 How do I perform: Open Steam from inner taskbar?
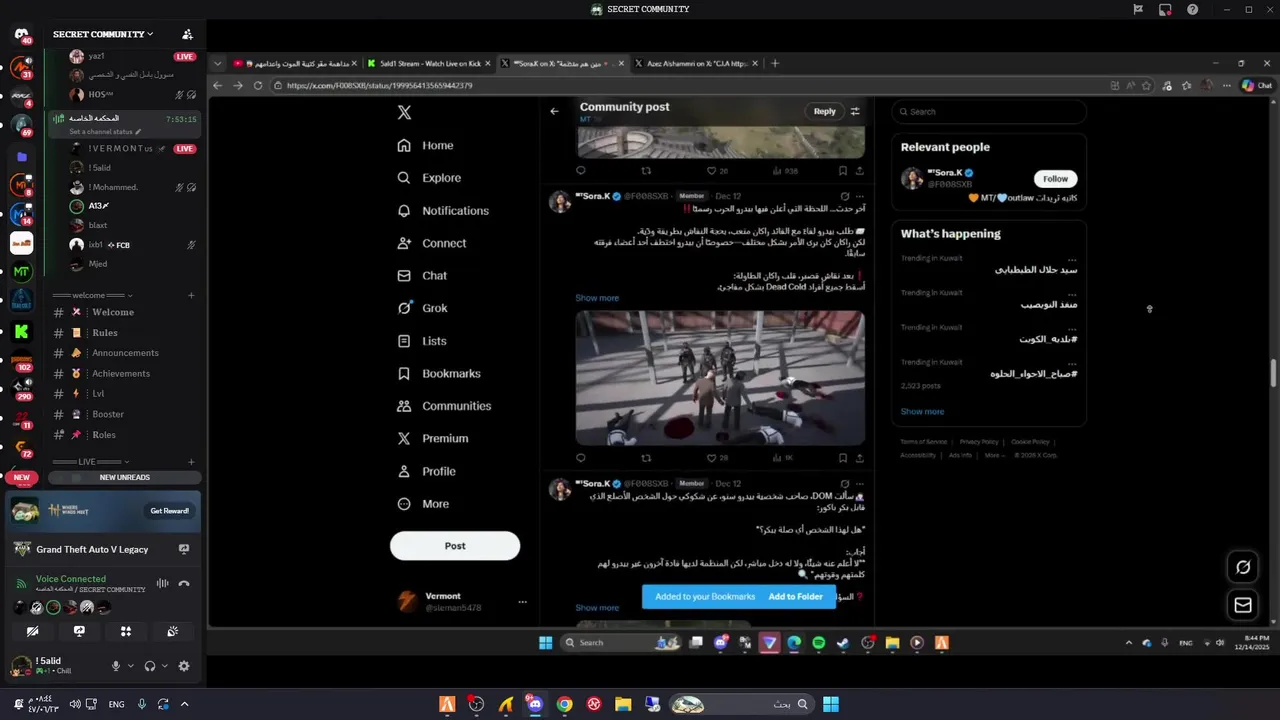click(843, 643)
